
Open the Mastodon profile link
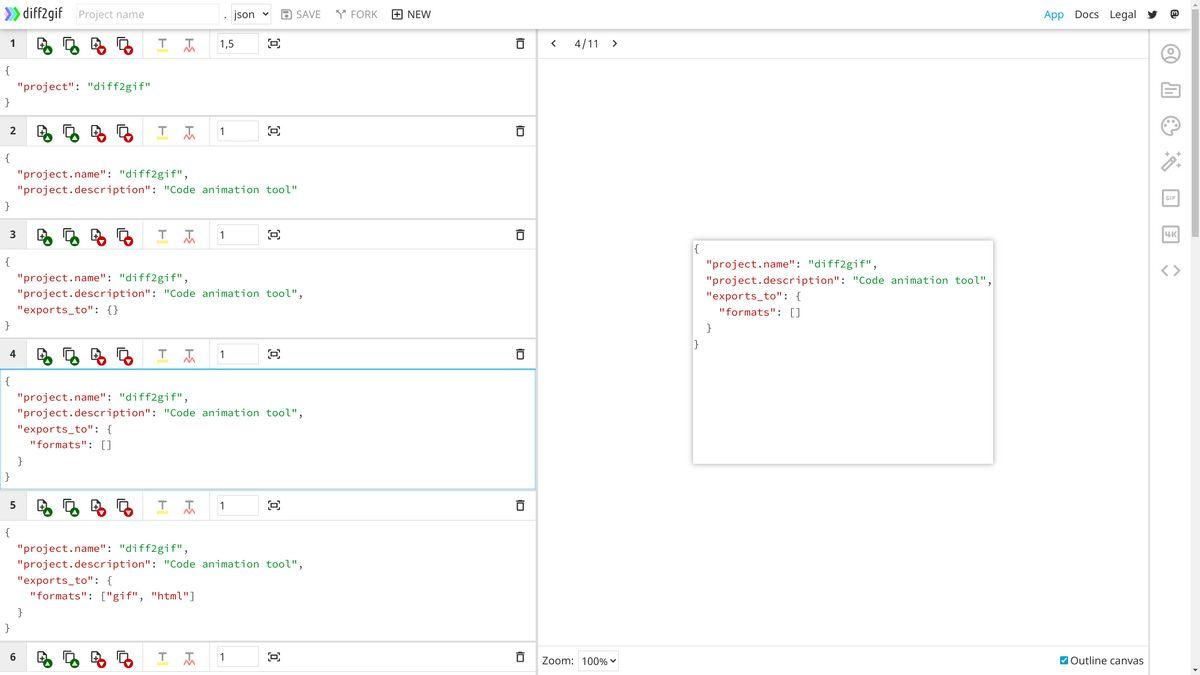1175,14
